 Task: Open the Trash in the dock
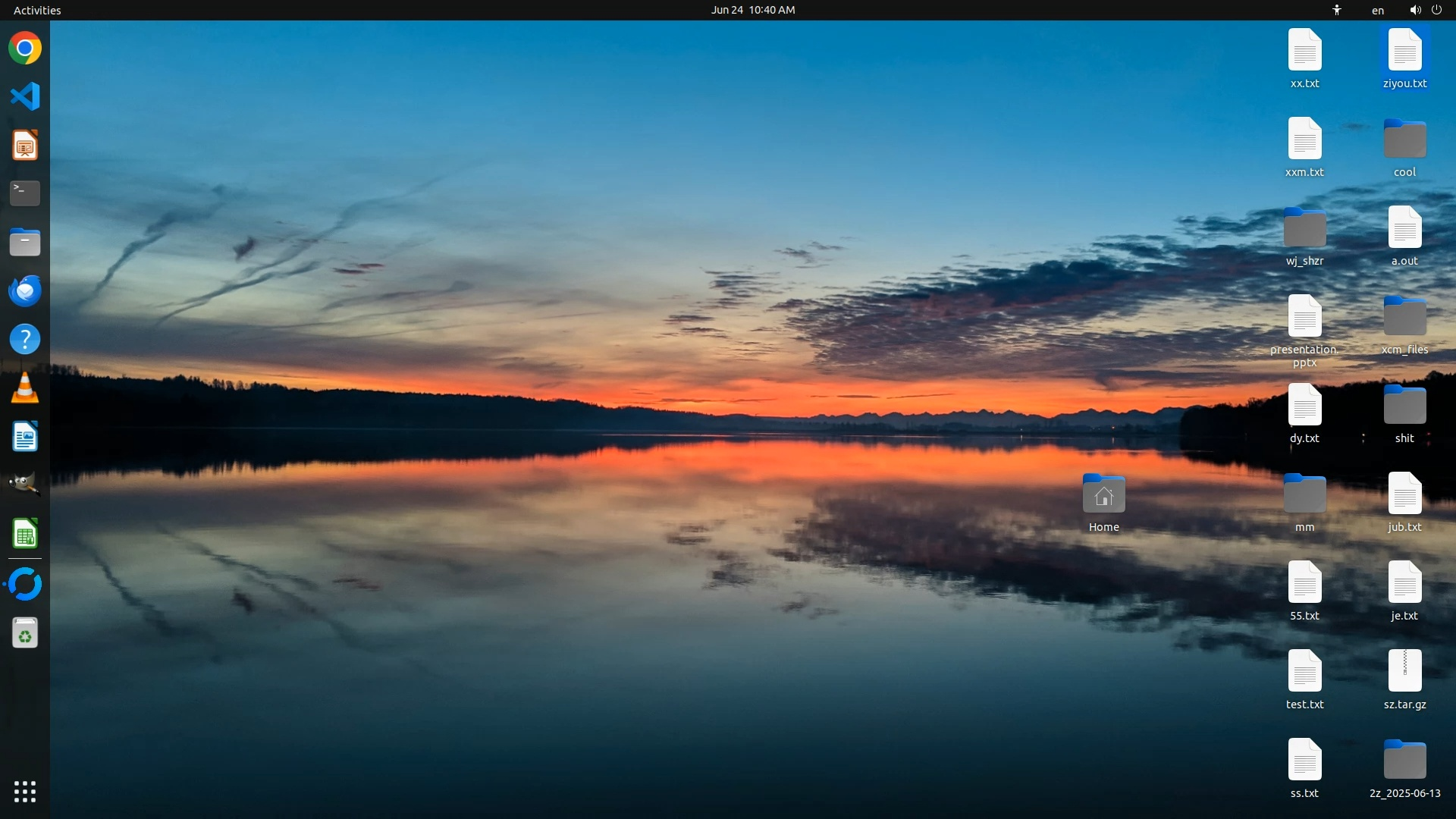pos(25,633)
